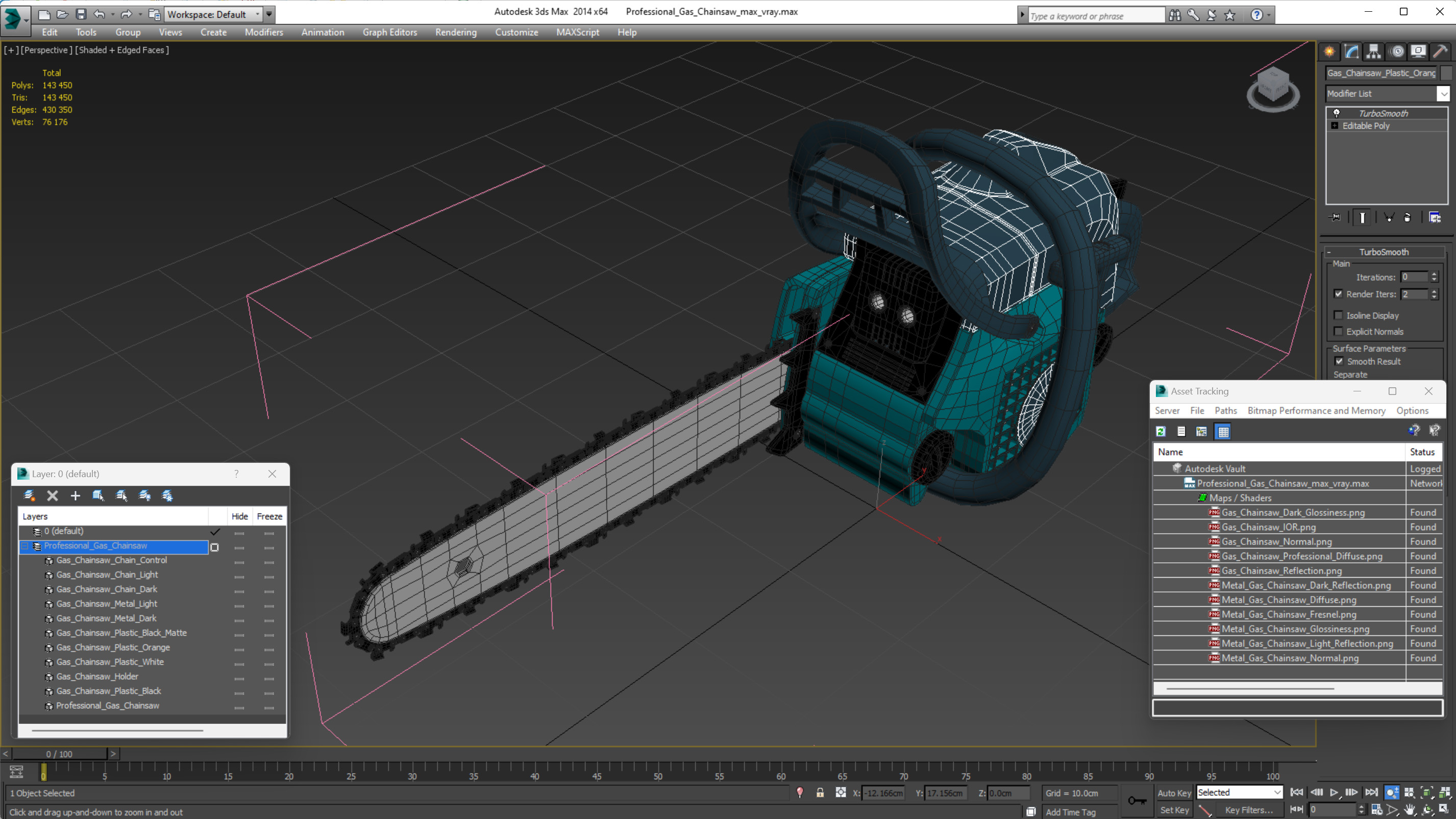Collapse Professional_Gas_Chainsaw layer tree

[25, 546]
